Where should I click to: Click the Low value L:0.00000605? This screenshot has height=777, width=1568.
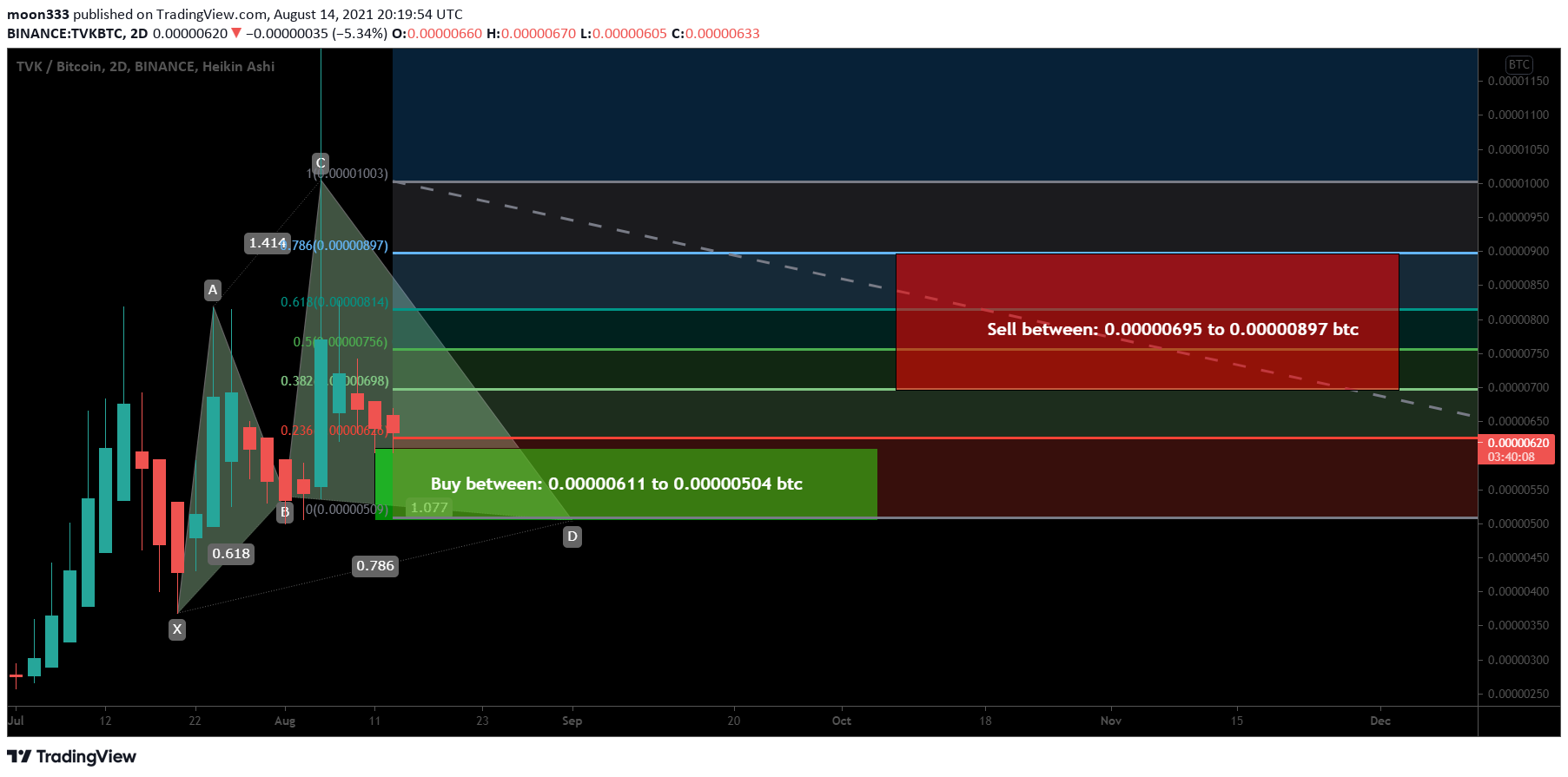coord(624,34)
